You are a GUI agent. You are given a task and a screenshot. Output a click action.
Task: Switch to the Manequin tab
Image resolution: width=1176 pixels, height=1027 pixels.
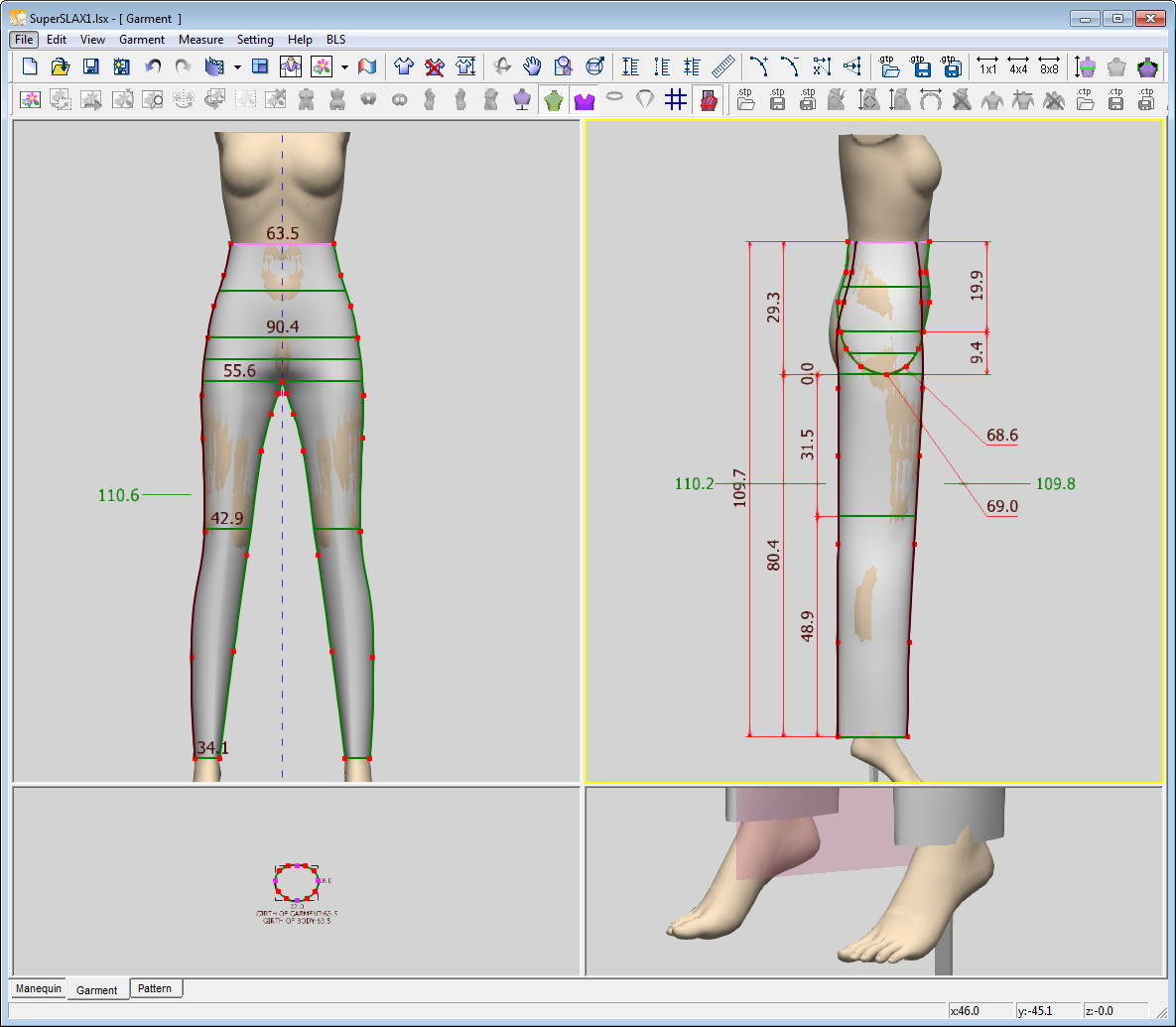coord(39,988)
